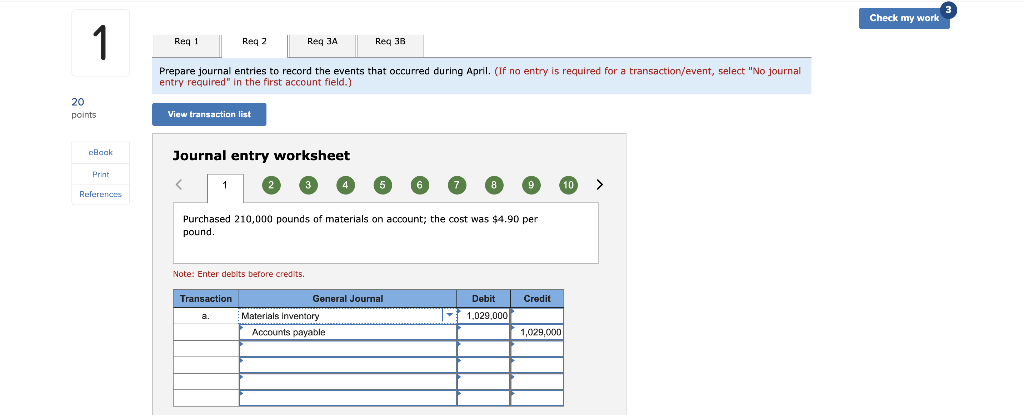Click the badge showing 3 on Check my work
Screen dimensions: 1024x418
coord(950,10)
